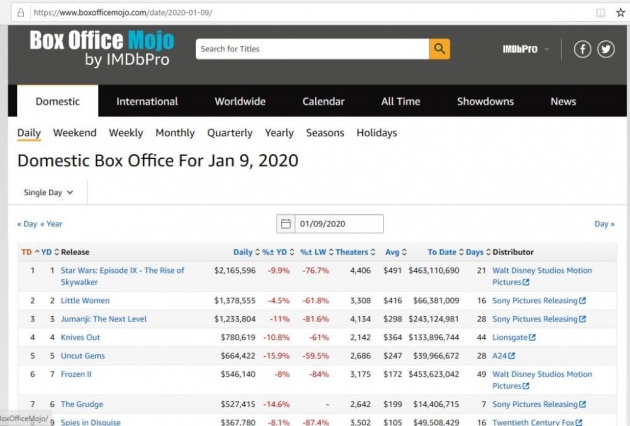Go to previous year link
The width and height of the screenshot is (630, 426).
[x=51, y=224]
